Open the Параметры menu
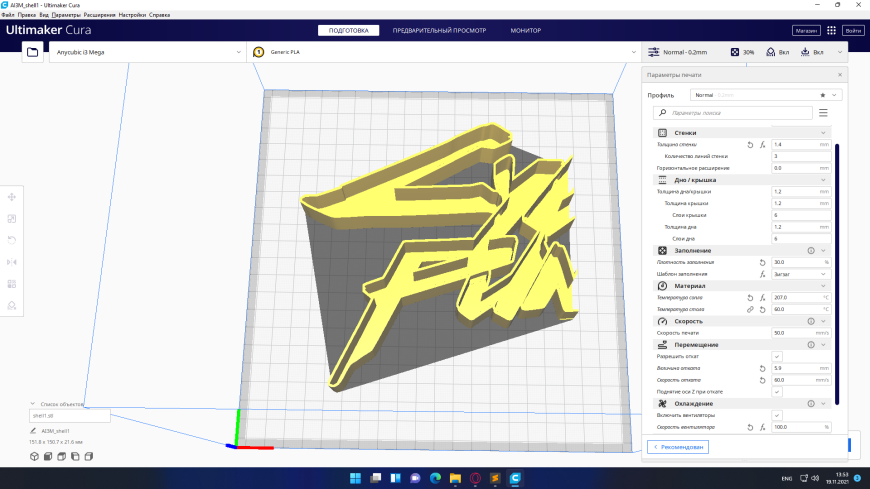 tap(66, 15)
